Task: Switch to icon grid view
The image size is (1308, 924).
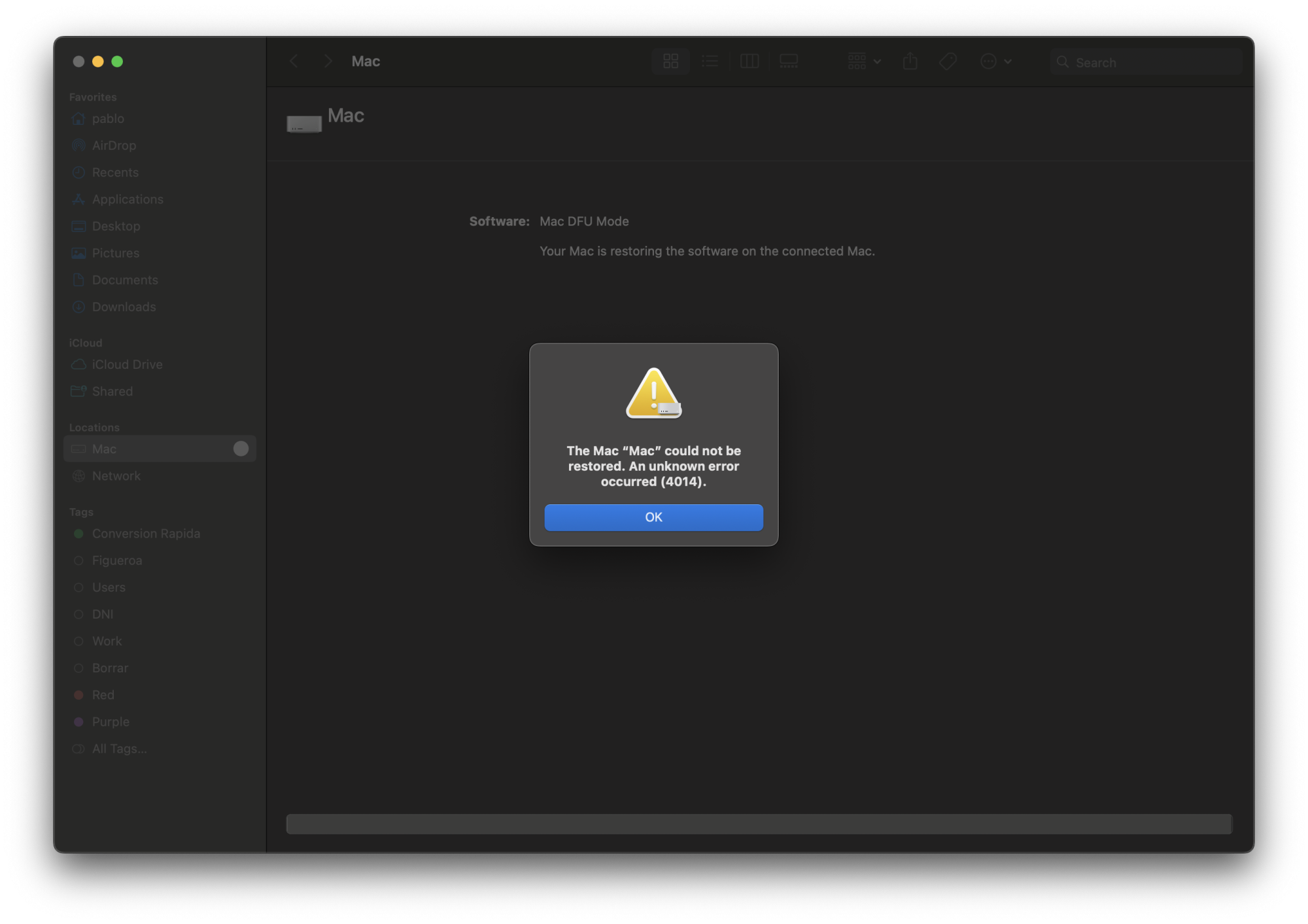Action: pyautogui.click(x=670, y=61)
